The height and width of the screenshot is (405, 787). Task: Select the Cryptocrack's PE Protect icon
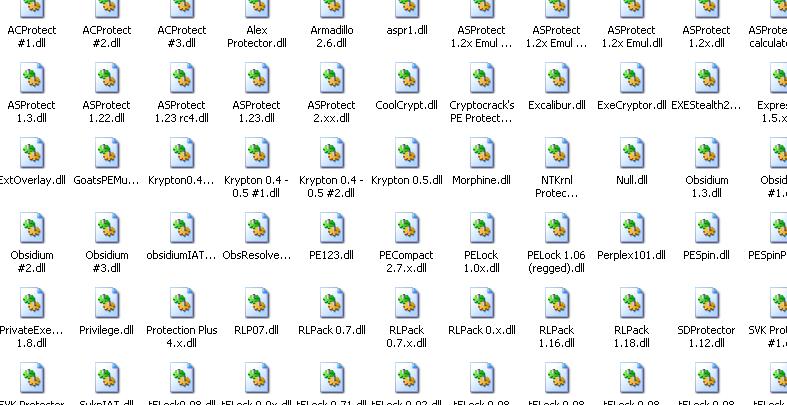[482, 79]
